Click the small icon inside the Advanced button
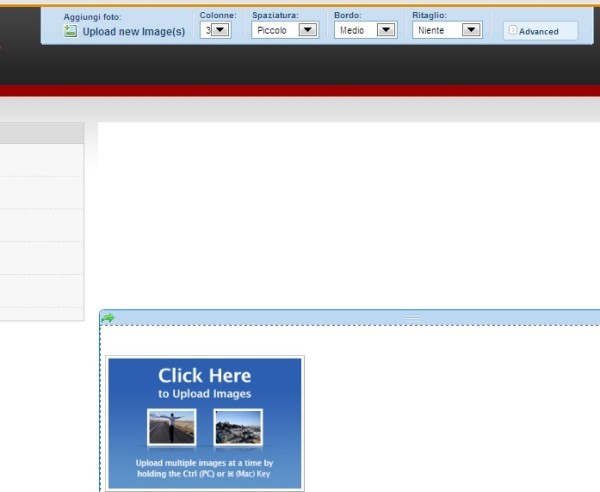 tap(513, 31)
